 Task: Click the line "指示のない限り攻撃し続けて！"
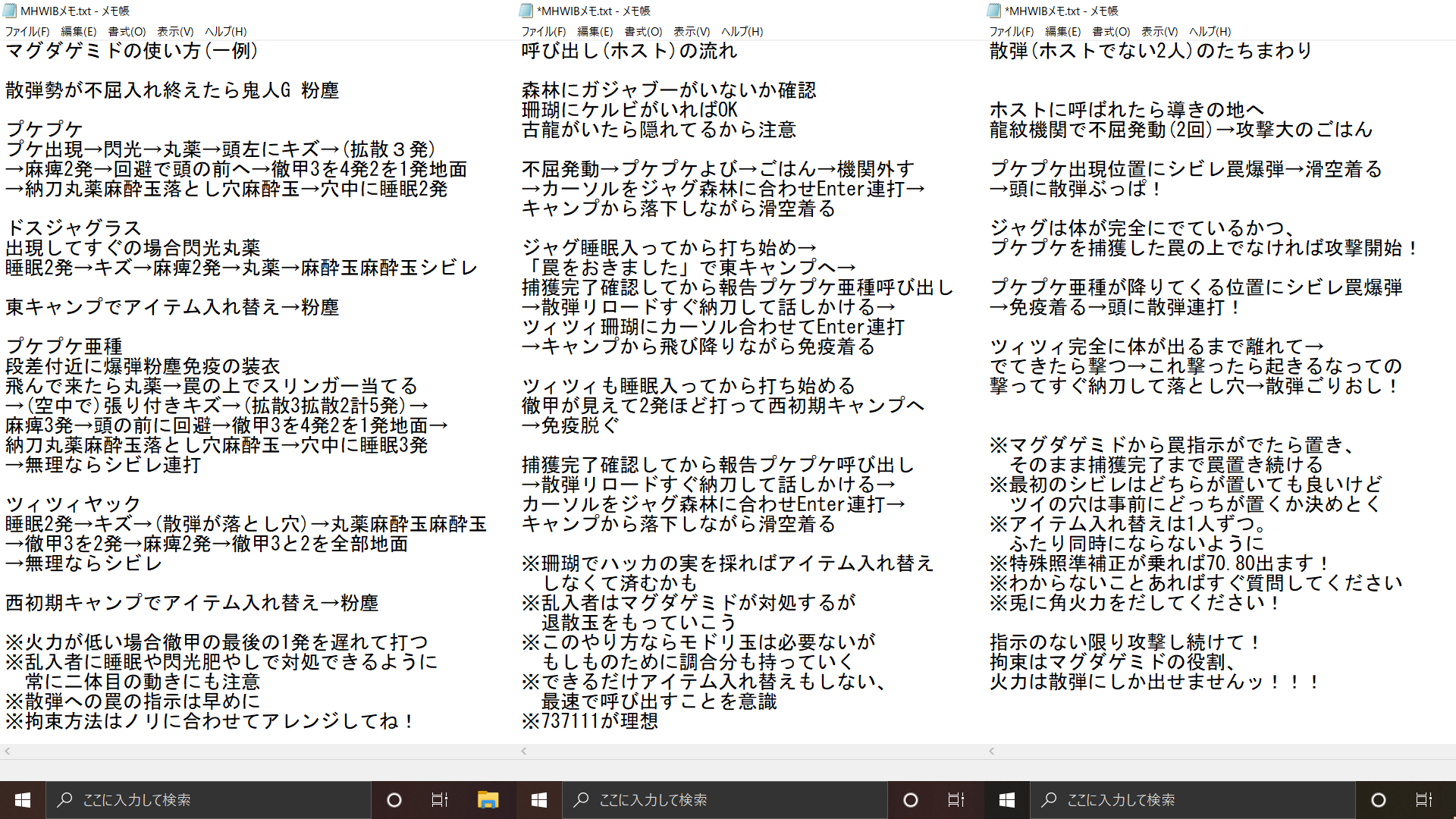tap(1126, 642)
